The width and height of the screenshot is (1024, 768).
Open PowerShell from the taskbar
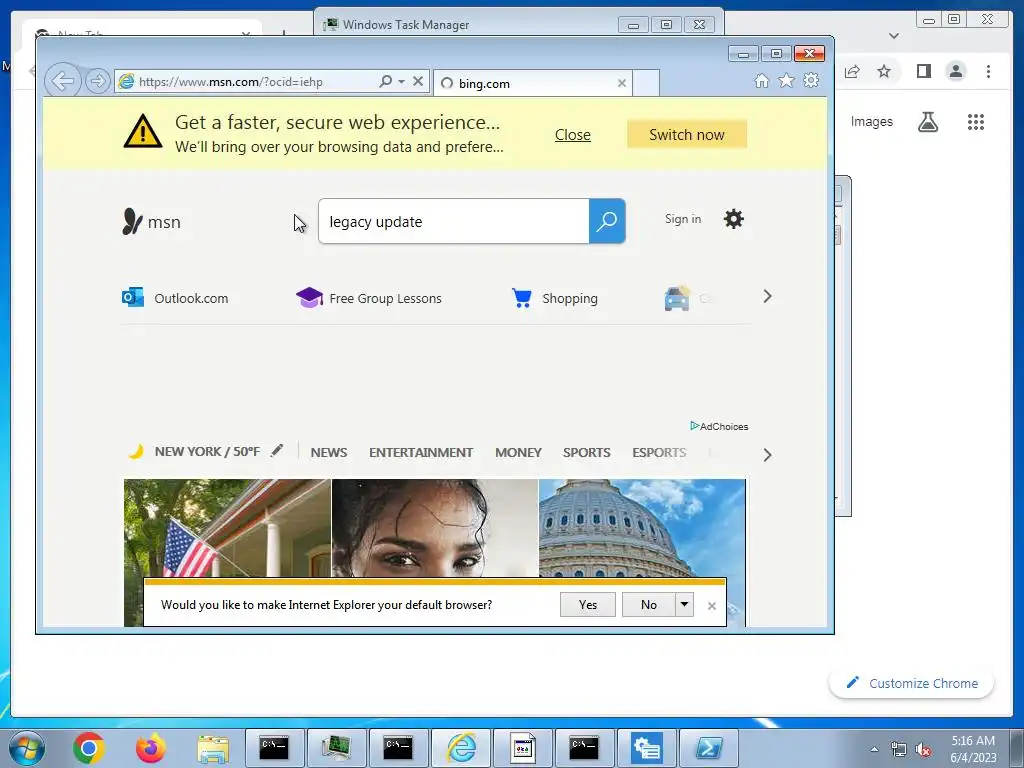click(x=709, y=748)
